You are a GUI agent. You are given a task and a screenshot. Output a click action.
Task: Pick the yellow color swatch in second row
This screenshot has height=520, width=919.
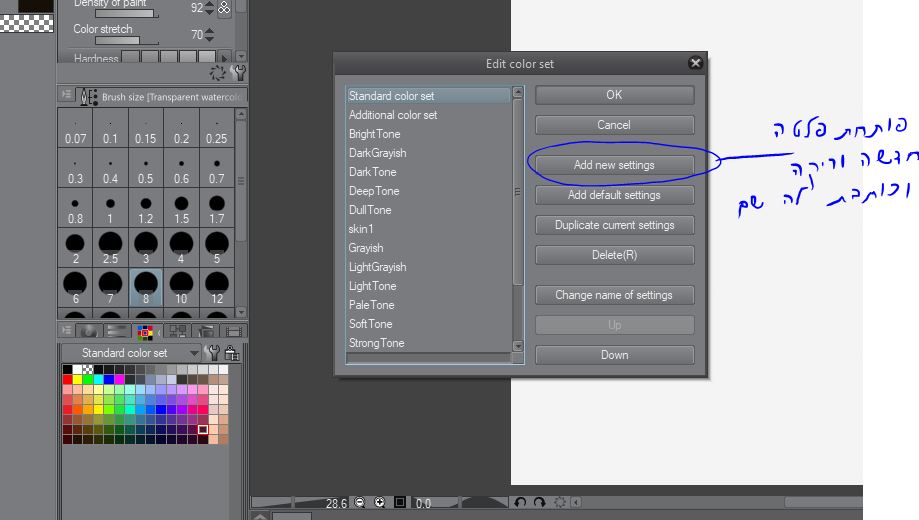[77, 379]
